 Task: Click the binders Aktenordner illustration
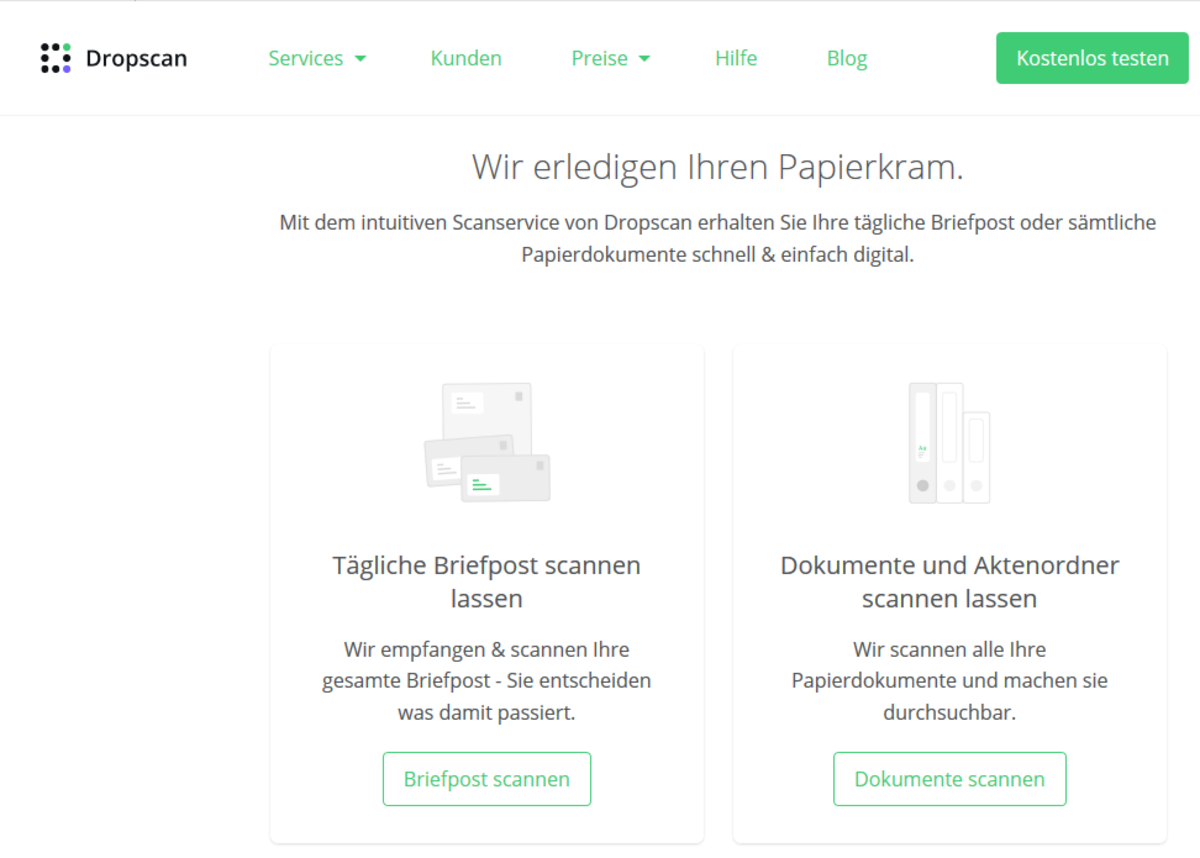pos(949,442)
